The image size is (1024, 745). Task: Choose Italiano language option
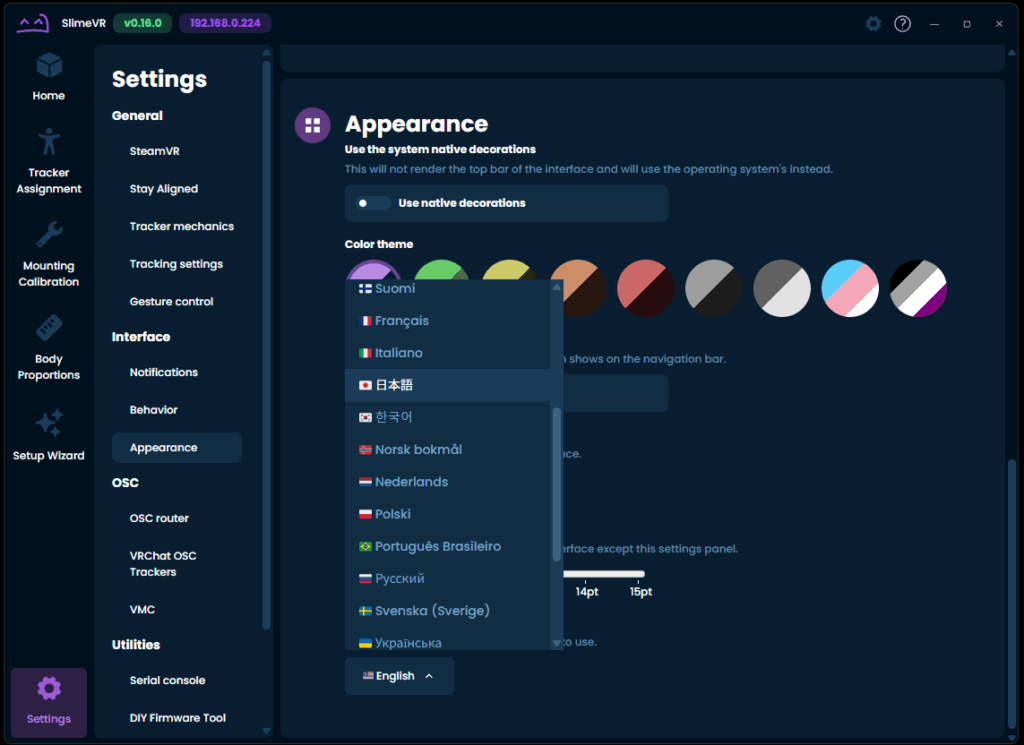tap(447, 353)
